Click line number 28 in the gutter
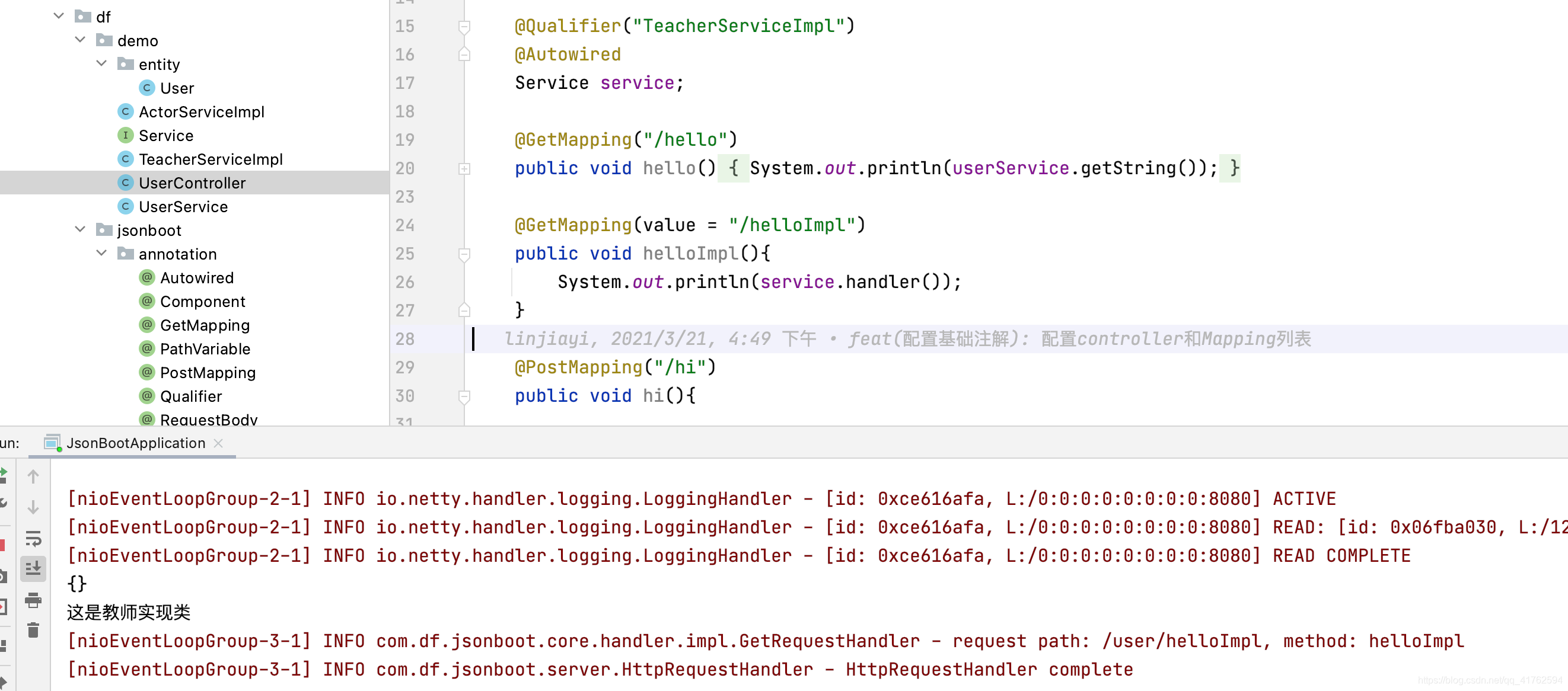 click(x=405, y=339)
